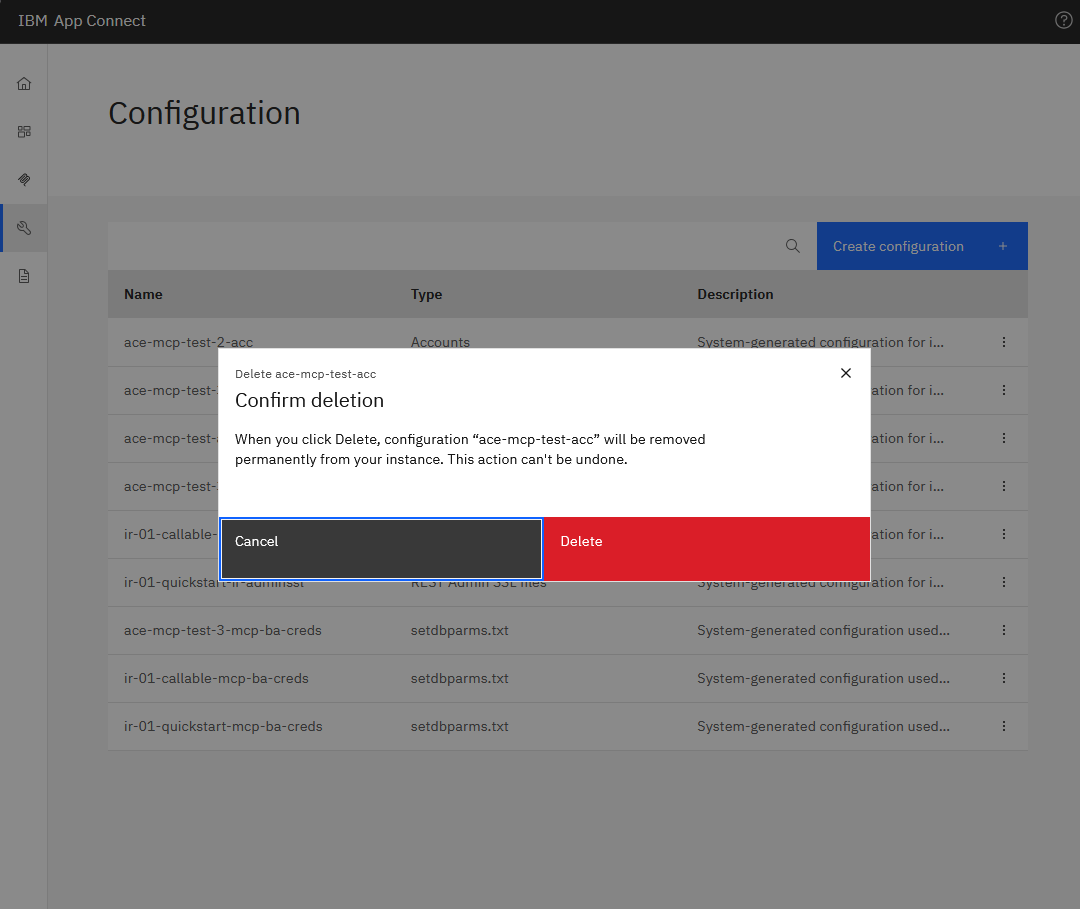Screen dimensions: 1080x909
Task: Open overflow menu for ir-01-quickstart-mcp-ba-creds
Action: point(1004,727)
